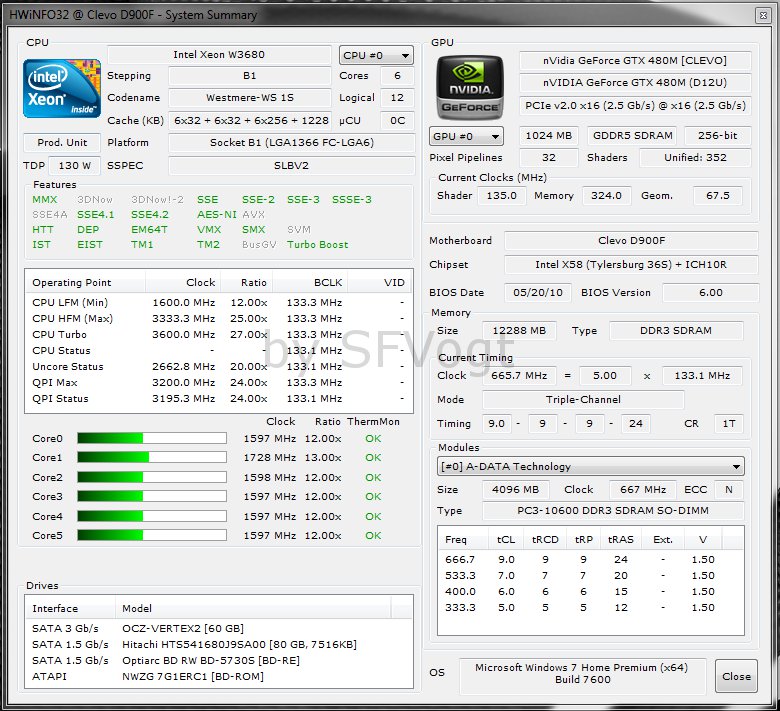Click the Model column header in Drives
The width and height of the screenshot is (780, 711).
coord(253,608)
